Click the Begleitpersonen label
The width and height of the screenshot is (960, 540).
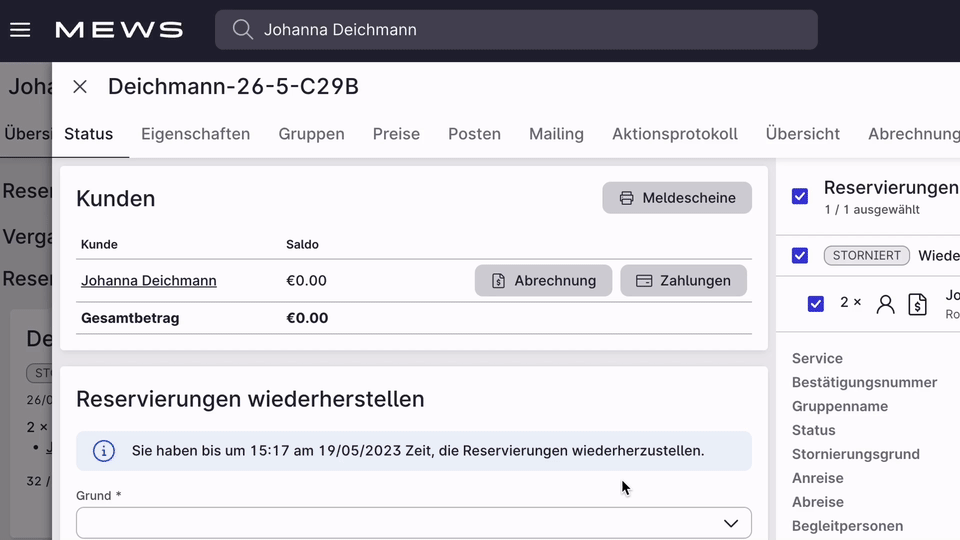pyautogui.click(x=847, y=526)
